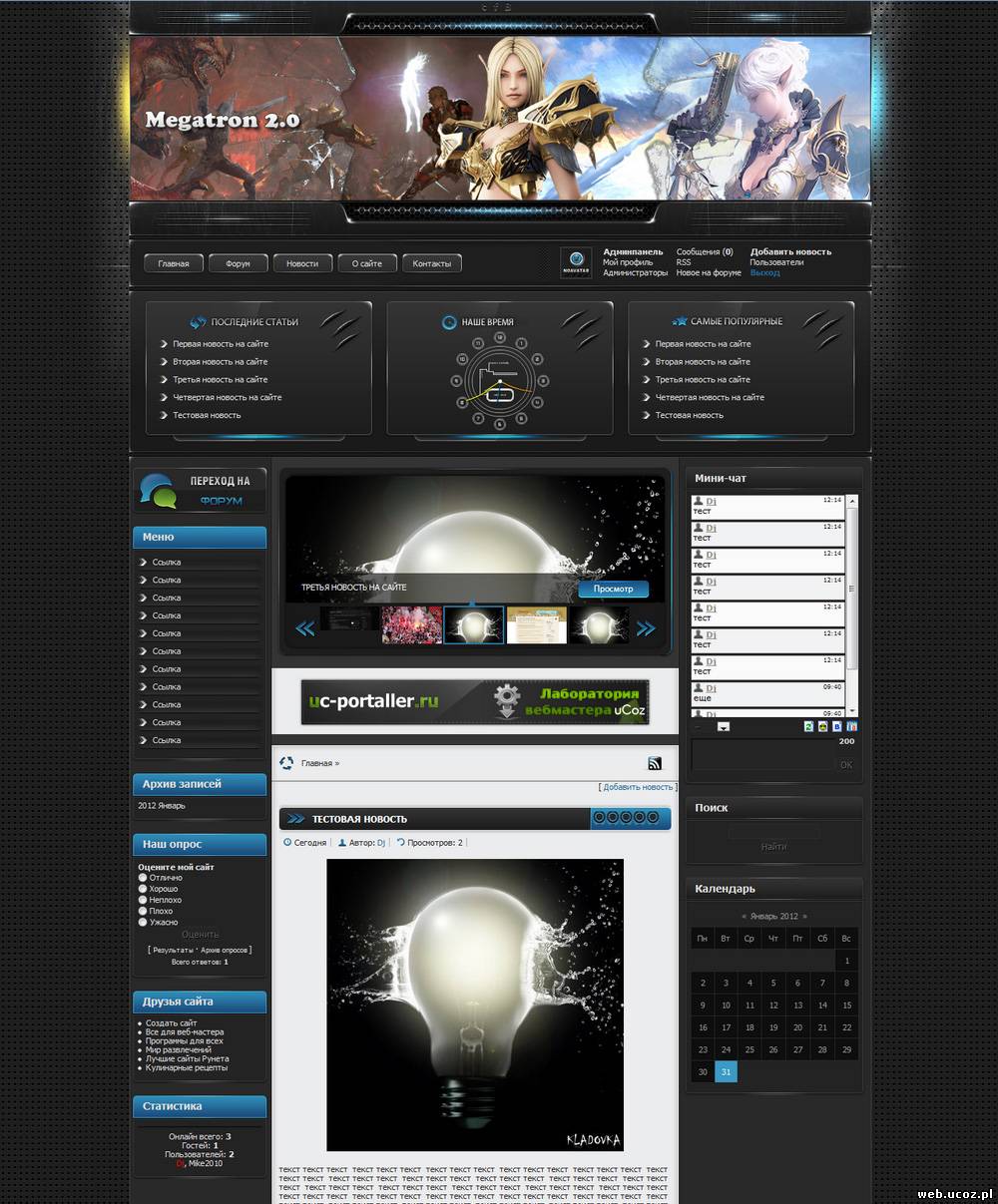
Task: Open the Контакты navigation tab
Action: point(431,263)
